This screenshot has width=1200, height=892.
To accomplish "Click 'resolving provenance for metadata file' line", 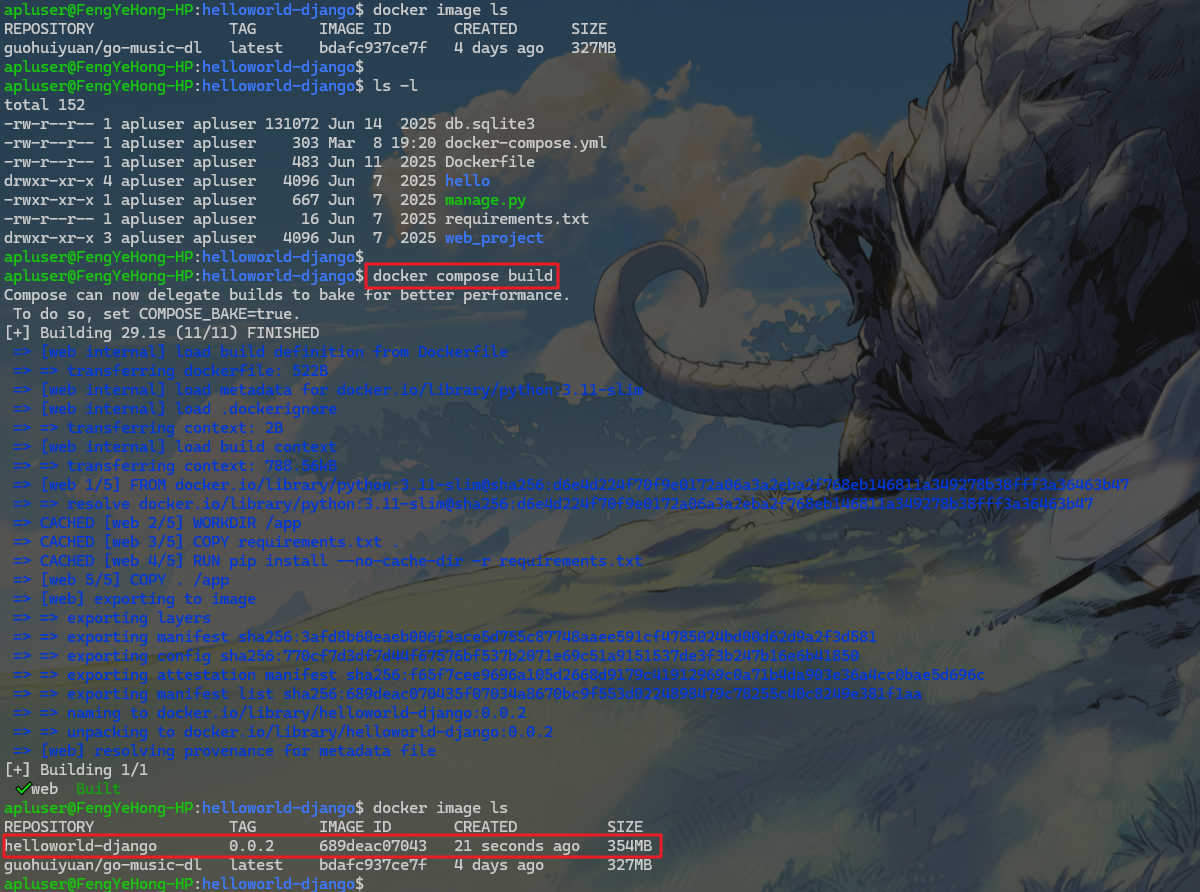I will pyautogui.click(x=225, y=751).
